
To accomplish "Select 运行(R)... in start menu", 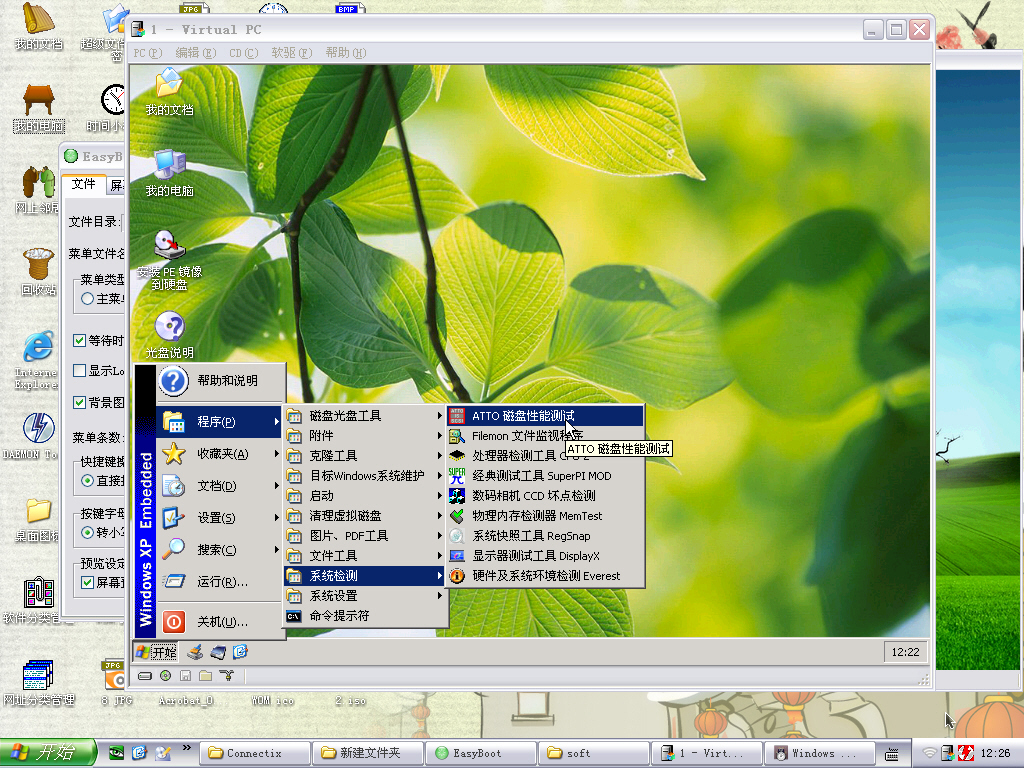I will click(221, 582).
